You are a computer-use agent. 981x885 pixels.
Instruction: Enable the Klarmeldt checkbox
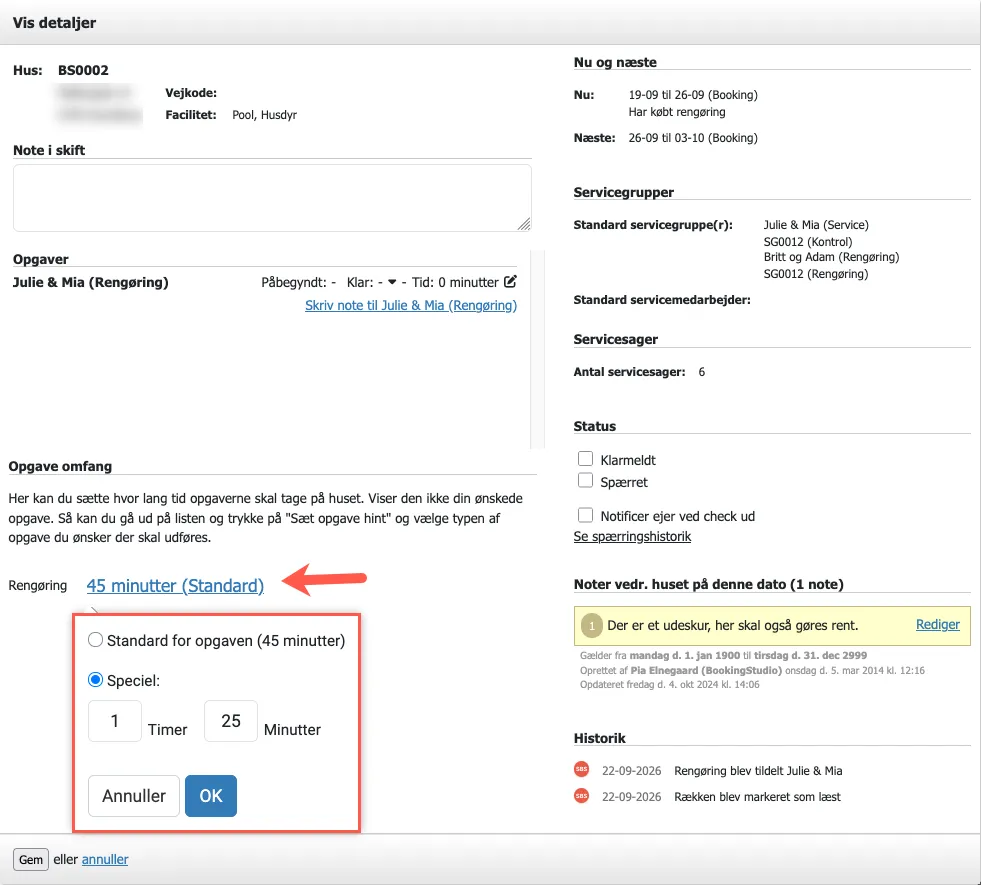585,458
